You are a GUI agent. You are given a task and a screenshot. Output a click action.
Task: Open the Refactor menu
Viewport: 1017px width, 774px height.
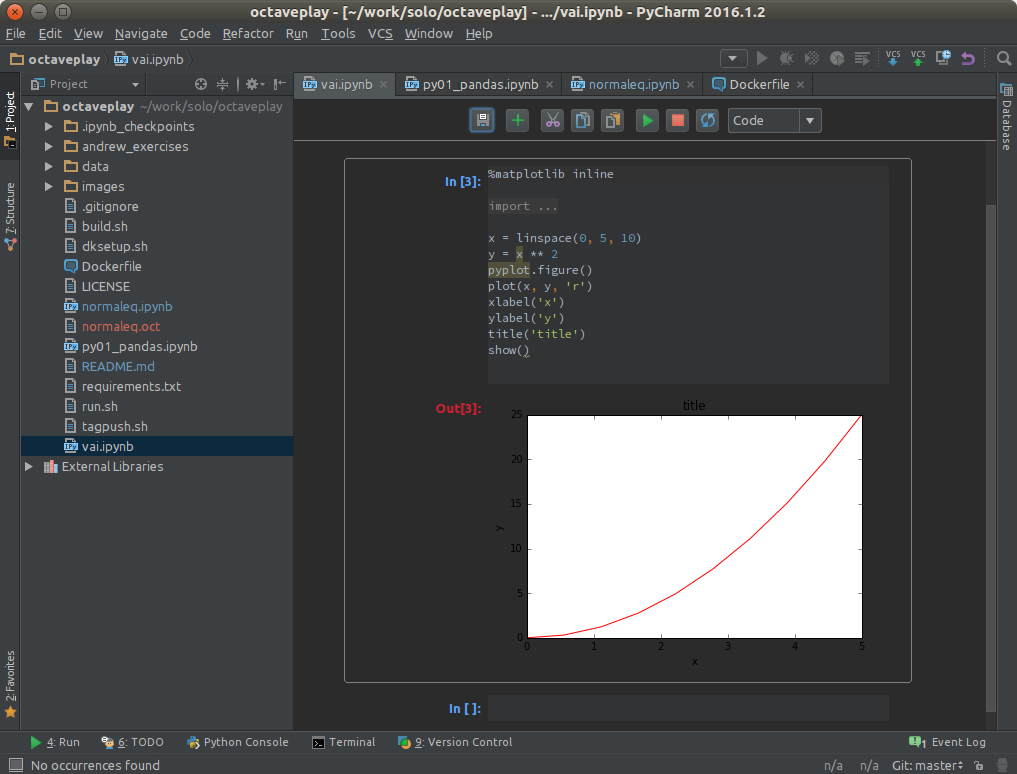click(x=248, y=33)
